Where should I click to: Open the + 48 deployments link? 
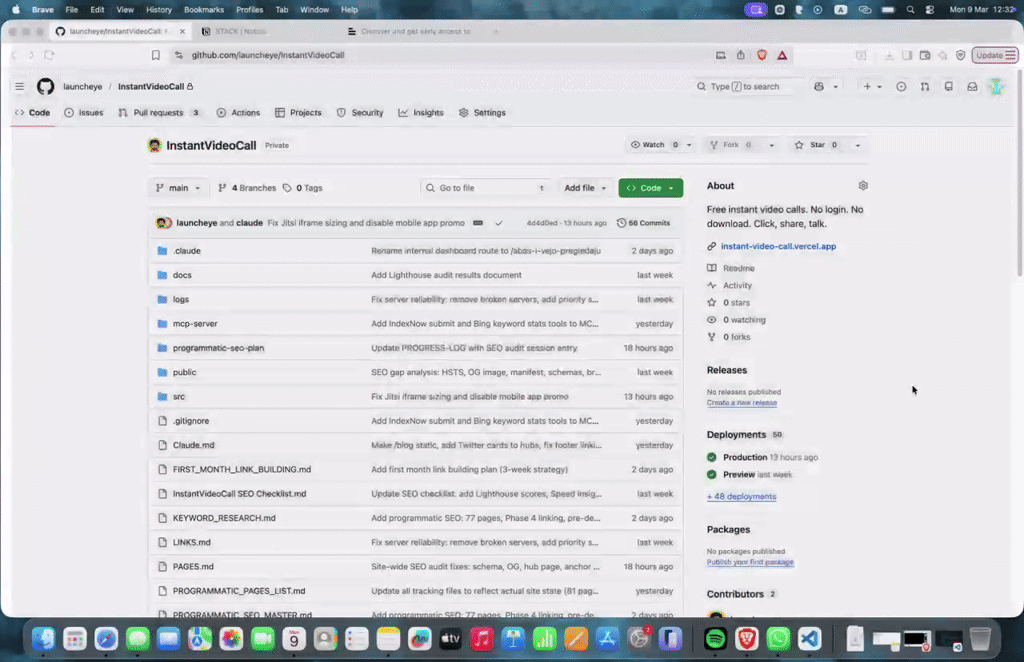[741, 496]
